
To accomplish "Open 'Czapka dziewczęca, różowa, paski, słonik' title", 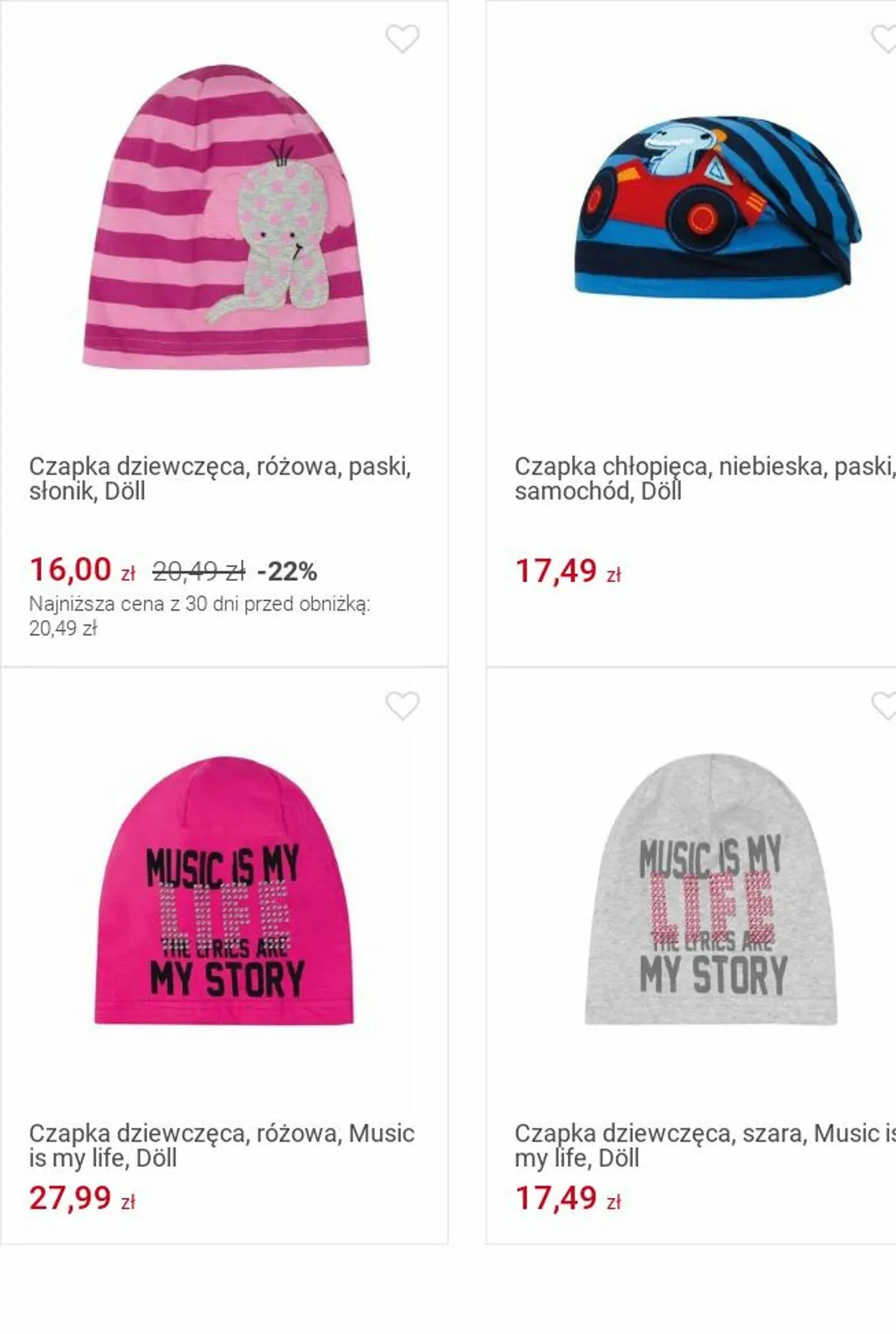I will (220, 479).
